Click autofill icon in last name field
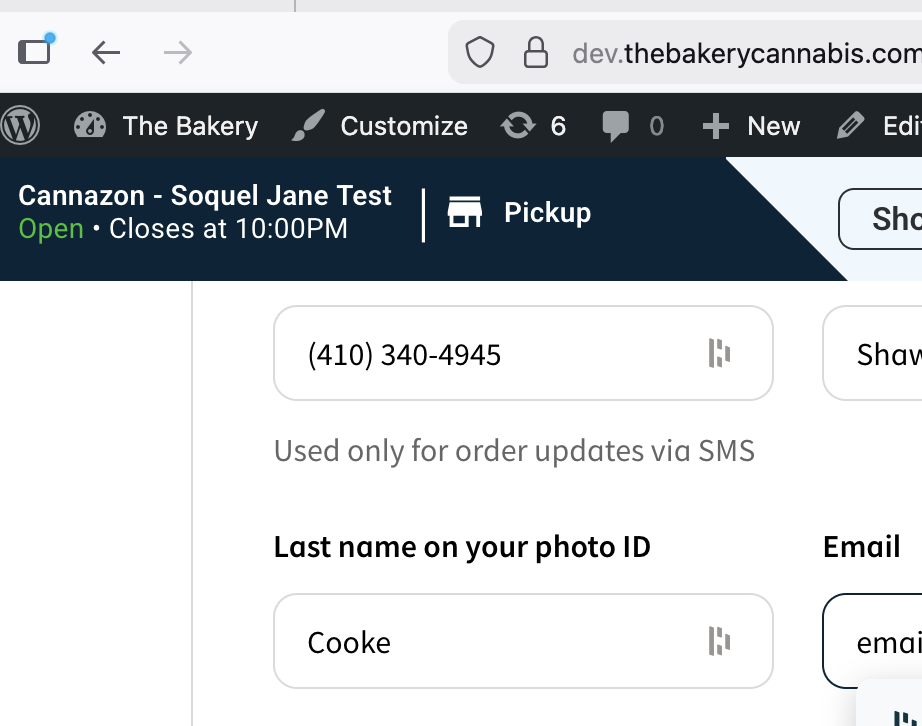Image resolution: width=922 pixels, height=726 pixels. [x=719, y=641]
